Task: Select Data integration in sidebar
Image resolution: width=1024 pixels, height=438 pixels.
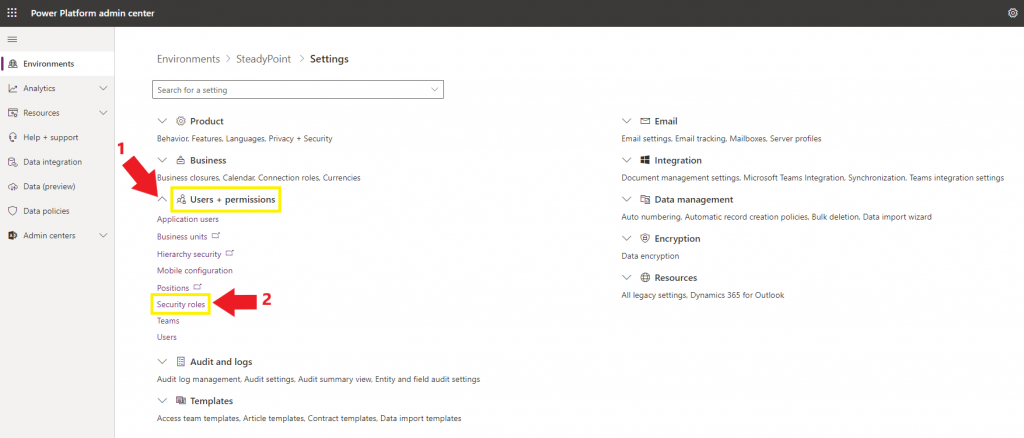Action: click(57, 162)
